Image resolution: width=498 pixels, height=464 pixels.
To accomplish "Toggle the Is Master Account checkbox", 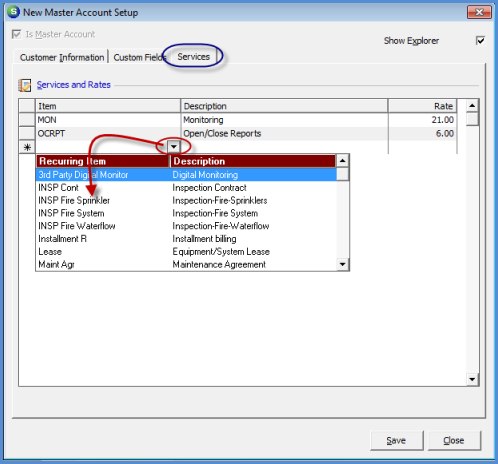I will click(16, 34).
